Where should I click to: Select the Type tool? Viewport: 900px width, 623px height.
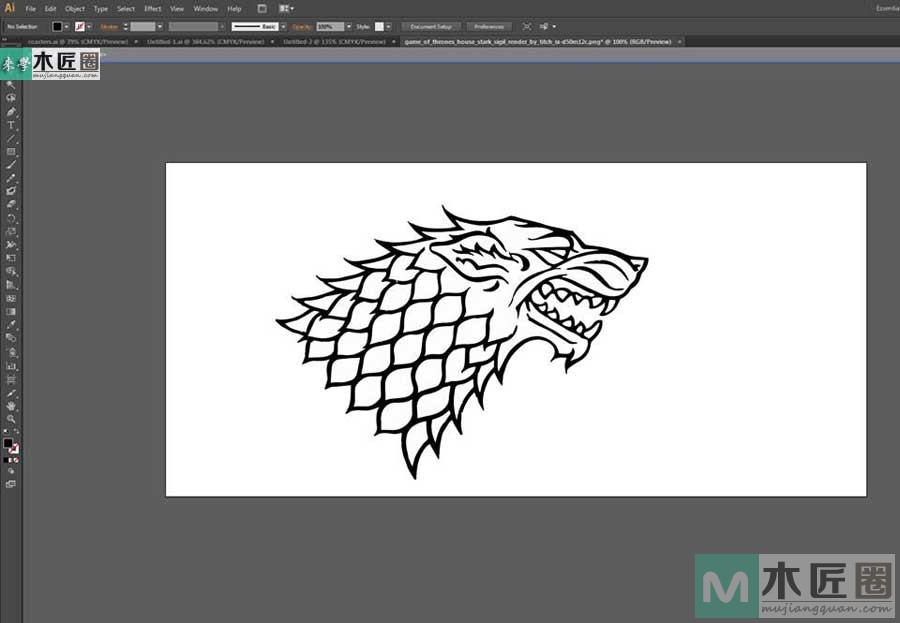pos(11,125)
